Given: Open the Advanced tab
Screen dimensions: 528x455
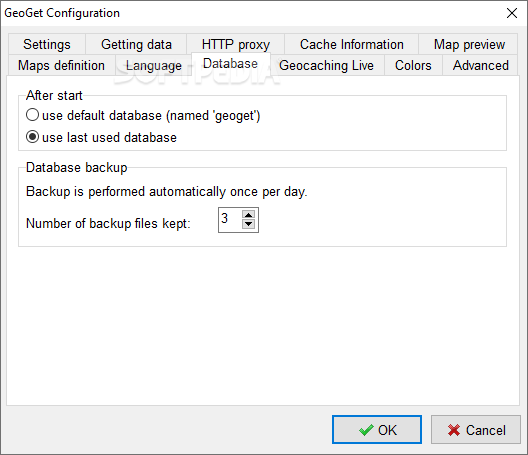Looking at the screenshot, I should click(x=481, y=65).
